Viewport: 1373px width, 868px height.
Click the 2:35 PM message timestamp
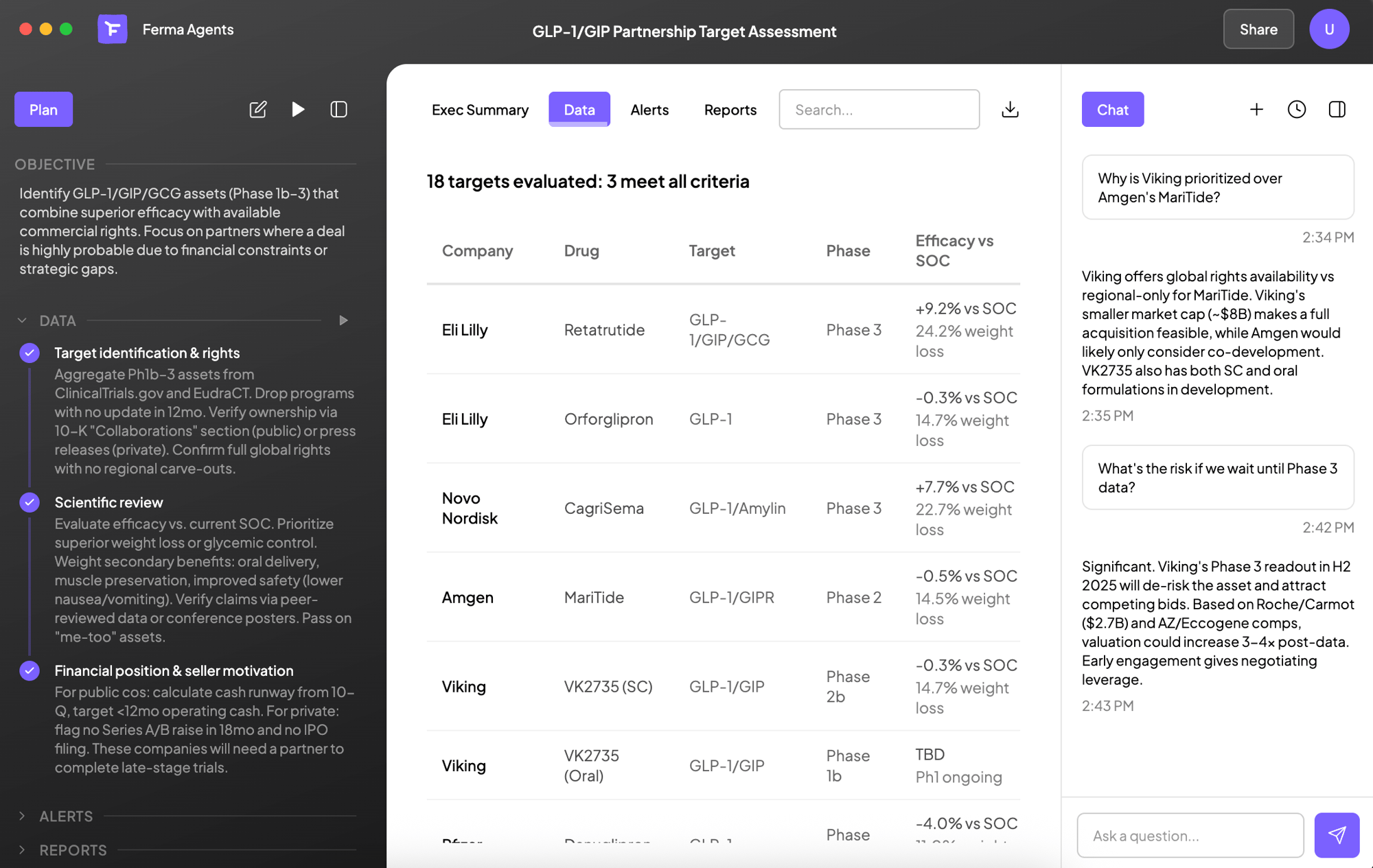(x=1107, y=416)
